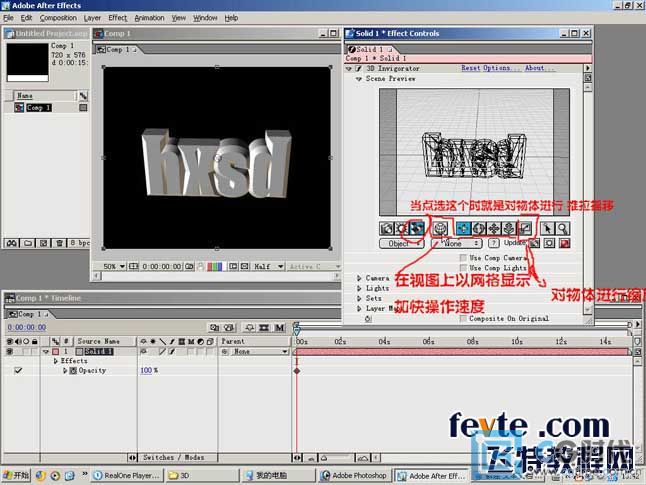Open the Layer menu
This screenshot has width=646, height=485.
pos(92,18)
